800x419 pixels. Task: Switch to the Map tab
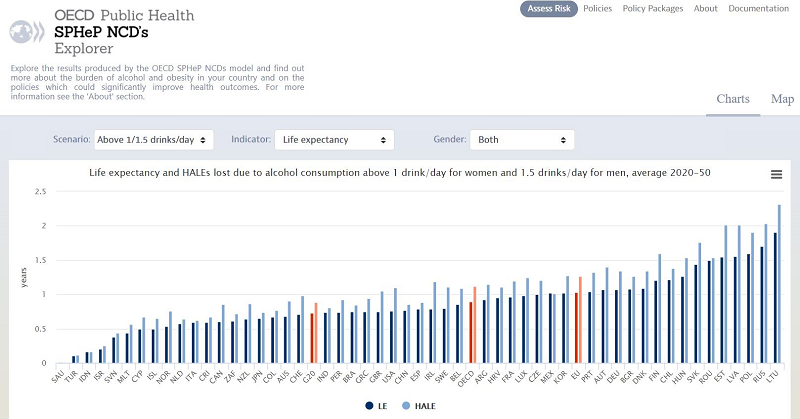coord(782,99)
